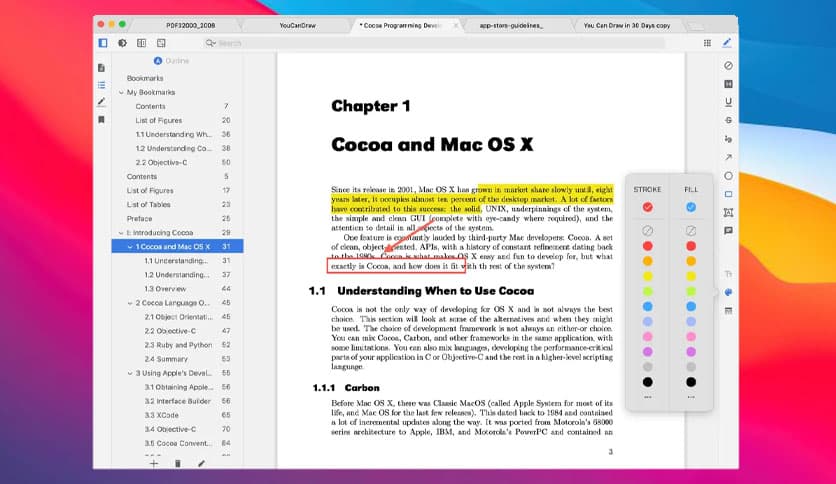Open 3.2 Interface Builder outline entry
836x484 pixels.
[178, 401]
